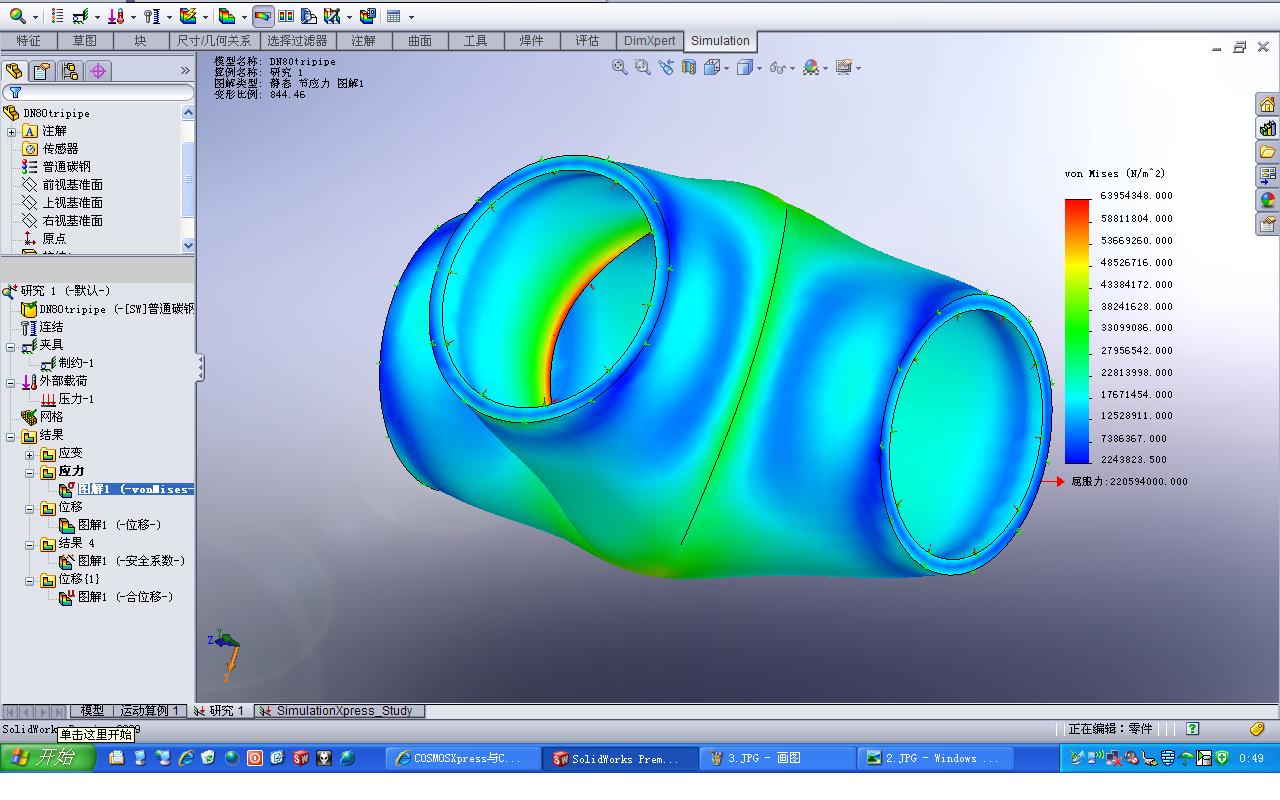Open the apply material list icon
Screen dimensions: 1280x800
pos(57,16)
